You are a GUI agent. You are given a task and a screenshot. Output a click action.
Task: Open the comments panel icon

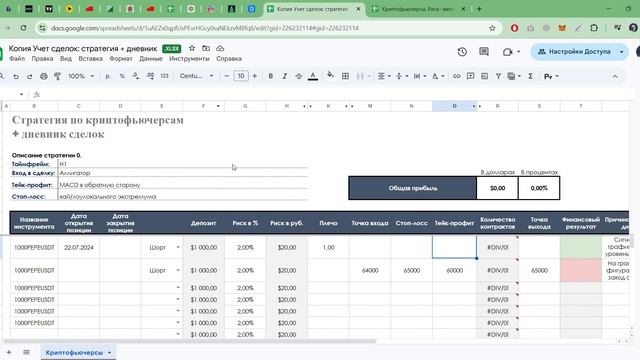pyautogui.click(x=484, y=52)
